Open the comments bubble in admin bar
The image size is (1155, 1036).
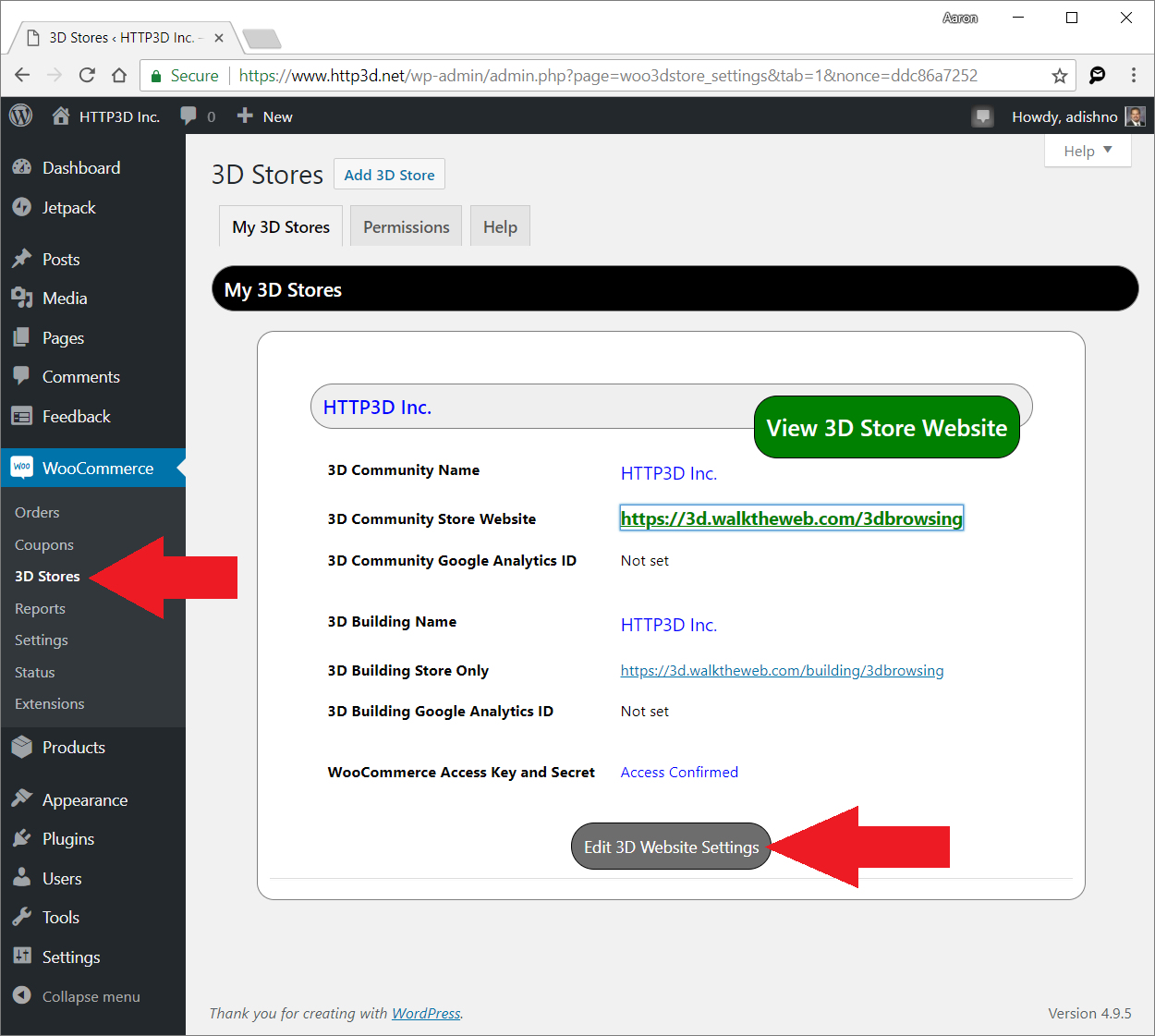198,116
